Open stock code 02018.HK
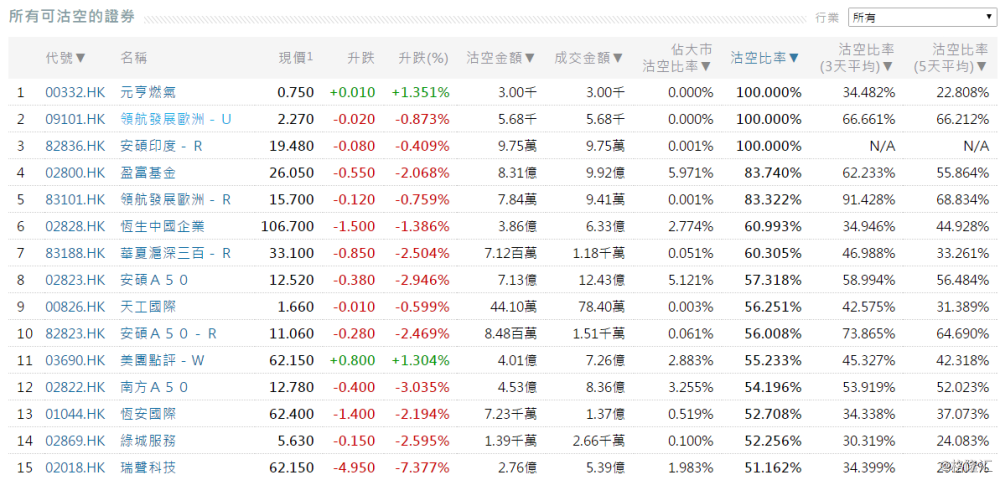1000x480 pixels. coord(75,467)
